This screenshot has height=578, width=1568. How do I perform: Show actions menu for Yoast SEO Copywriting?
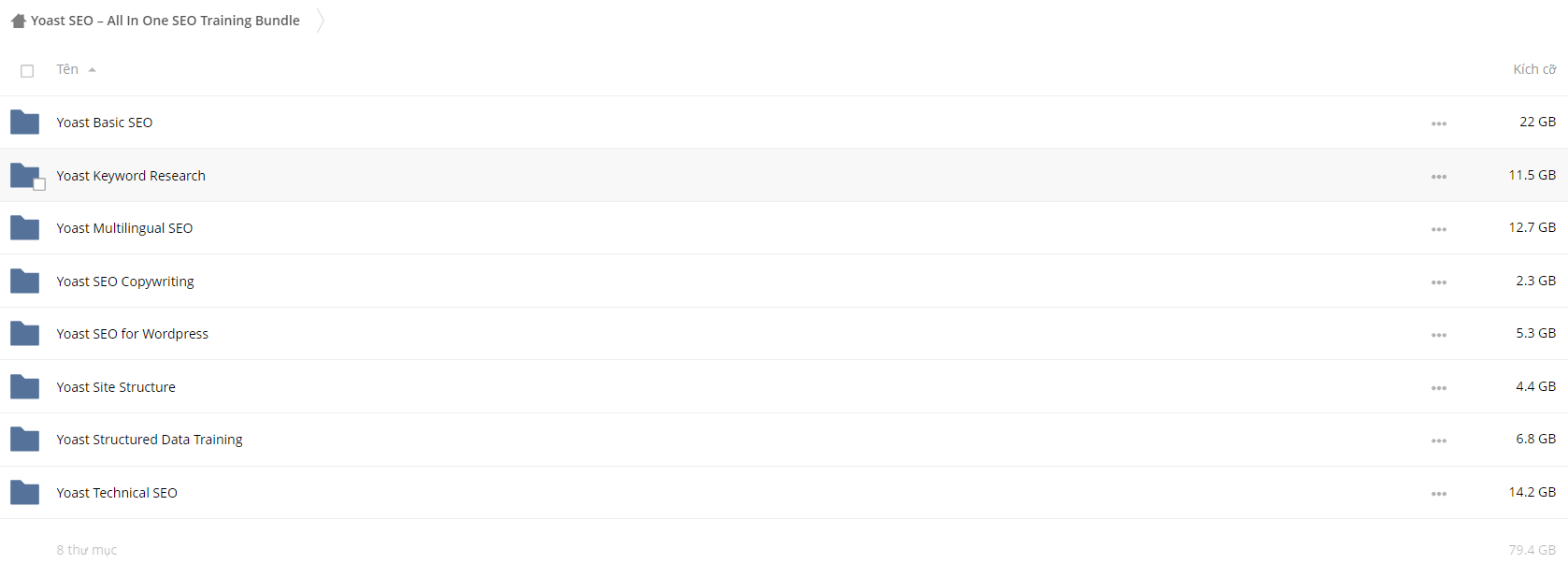[x=1439, y=282]
